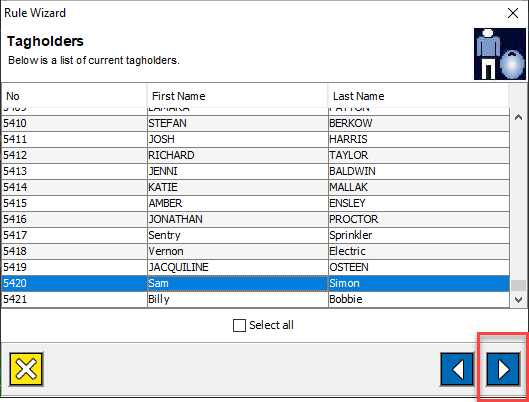Click the highlighted row 5420 Sam Simon
This screenshot has width=529, height=402.
(x=255, y=283)
